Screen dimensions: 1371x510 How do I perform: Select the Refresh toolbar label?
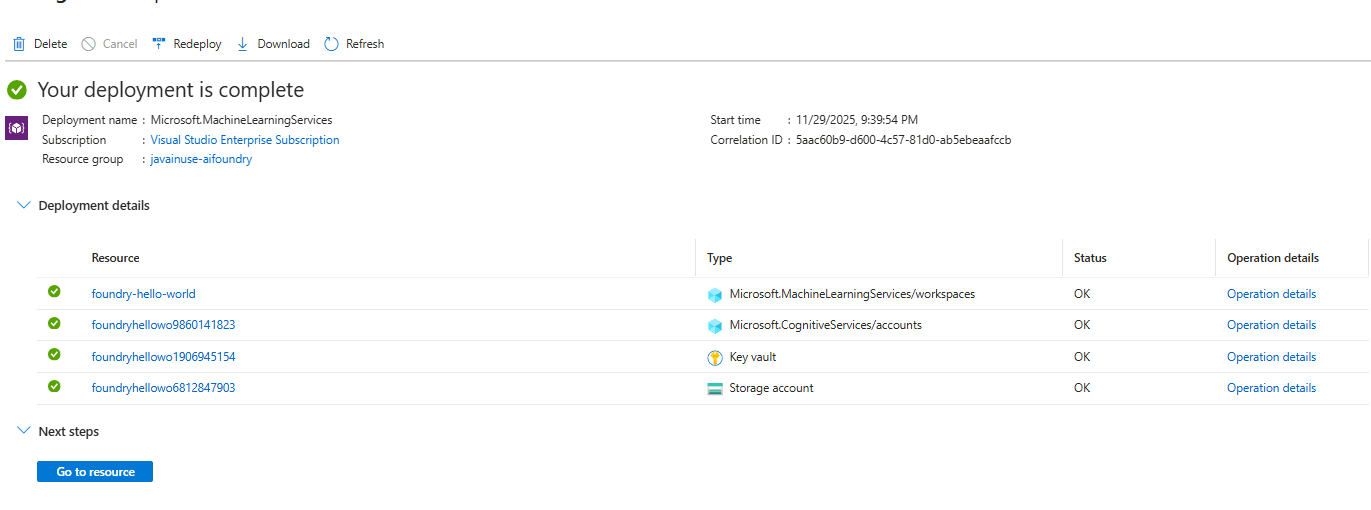pos(365,44)
